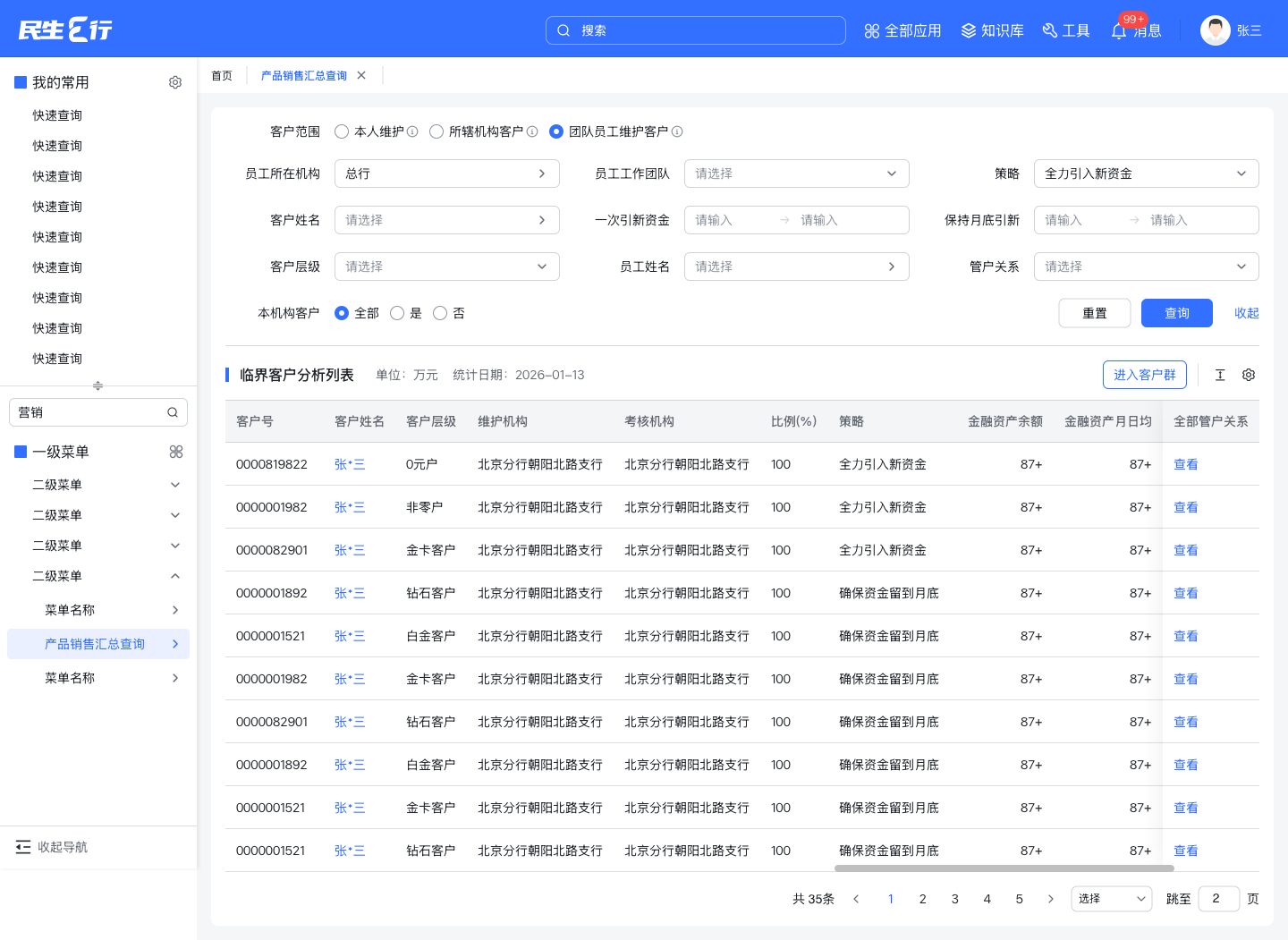The image size is (1288, 940).
Task: Go to page 3
Action: (x=955, y=899)
